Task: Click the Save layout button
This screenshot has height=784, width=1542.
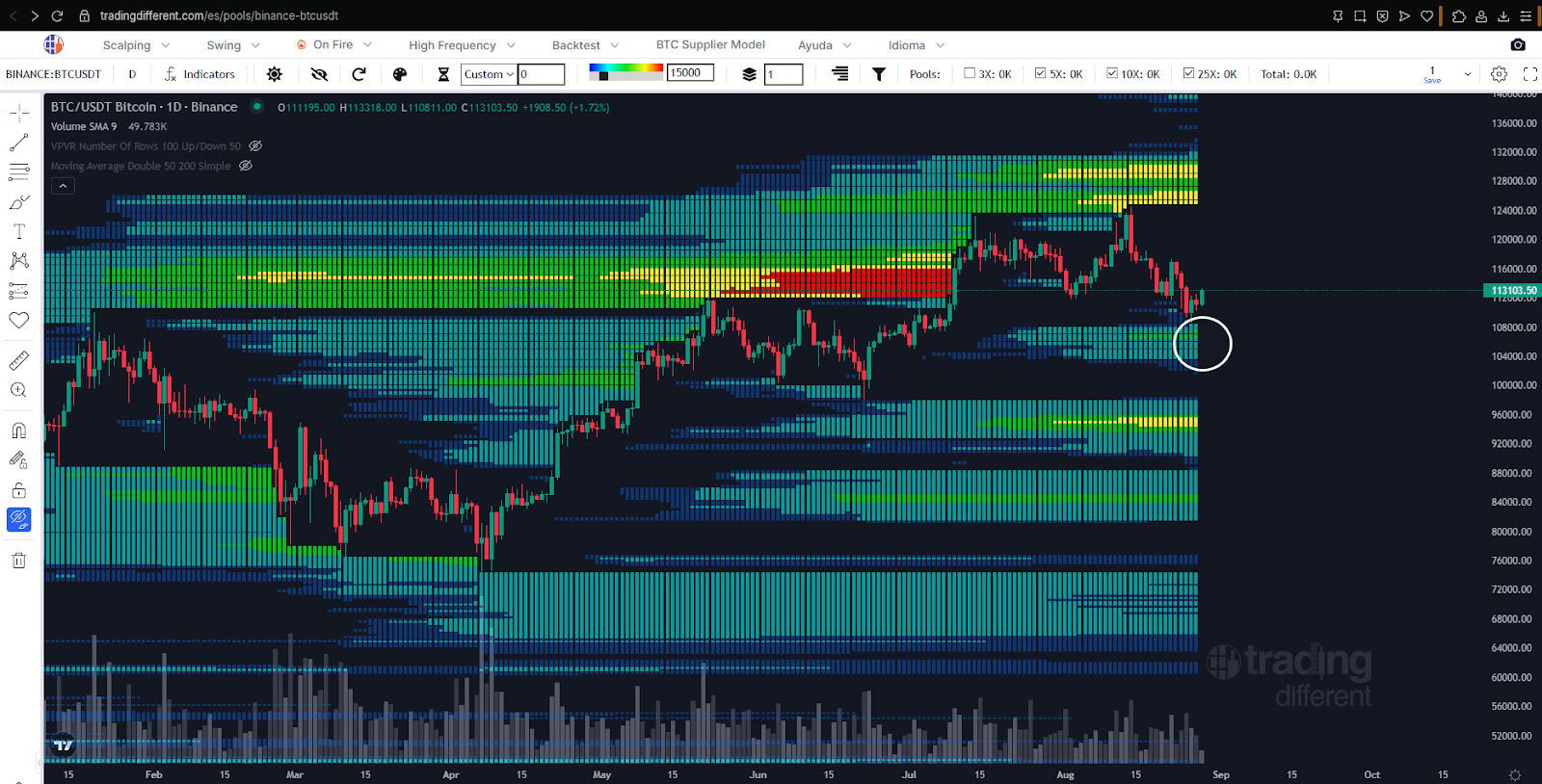Action: (x=1432, y=74)
